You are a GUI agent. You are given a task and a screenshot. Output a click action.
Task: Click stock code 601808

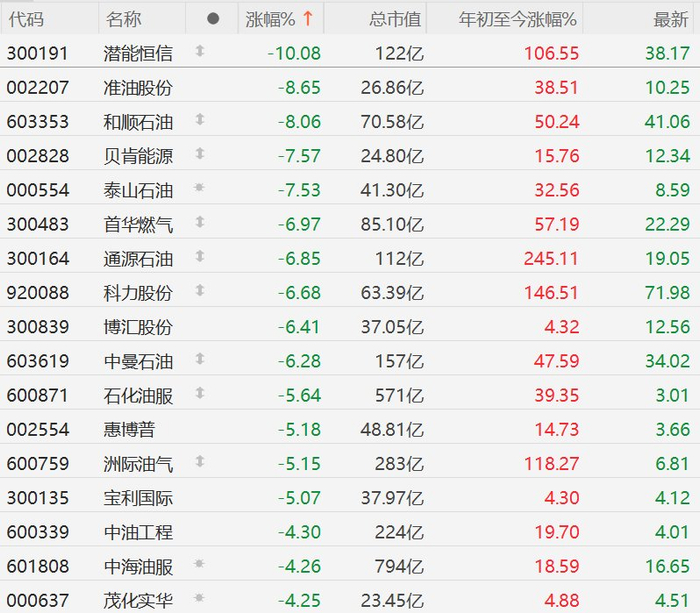[38, 567]
